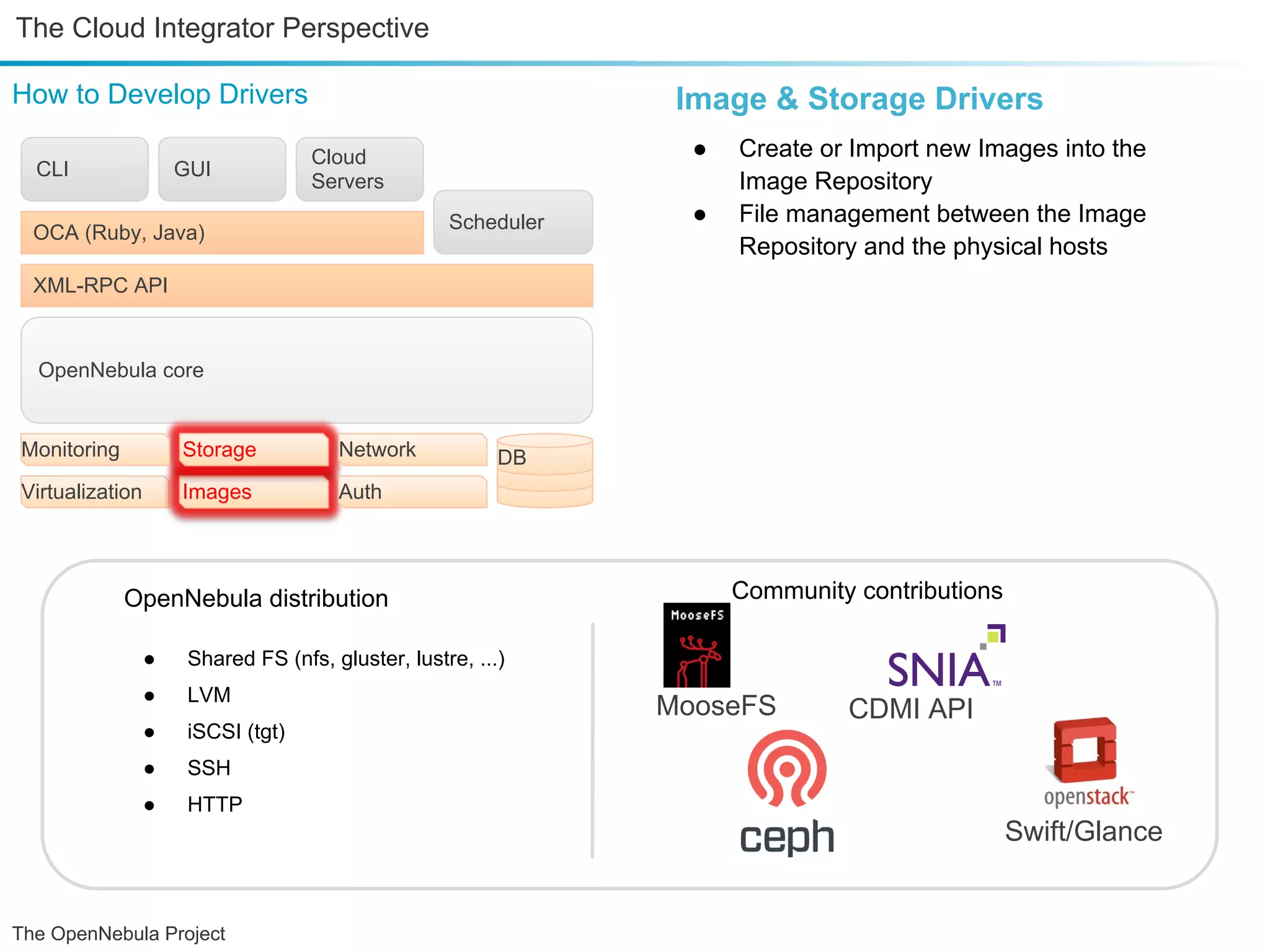The height and width of the screenshot is (952, 1270).
Task: Click the OCA (Ruby, Java) bar
Action: point(222,232)
